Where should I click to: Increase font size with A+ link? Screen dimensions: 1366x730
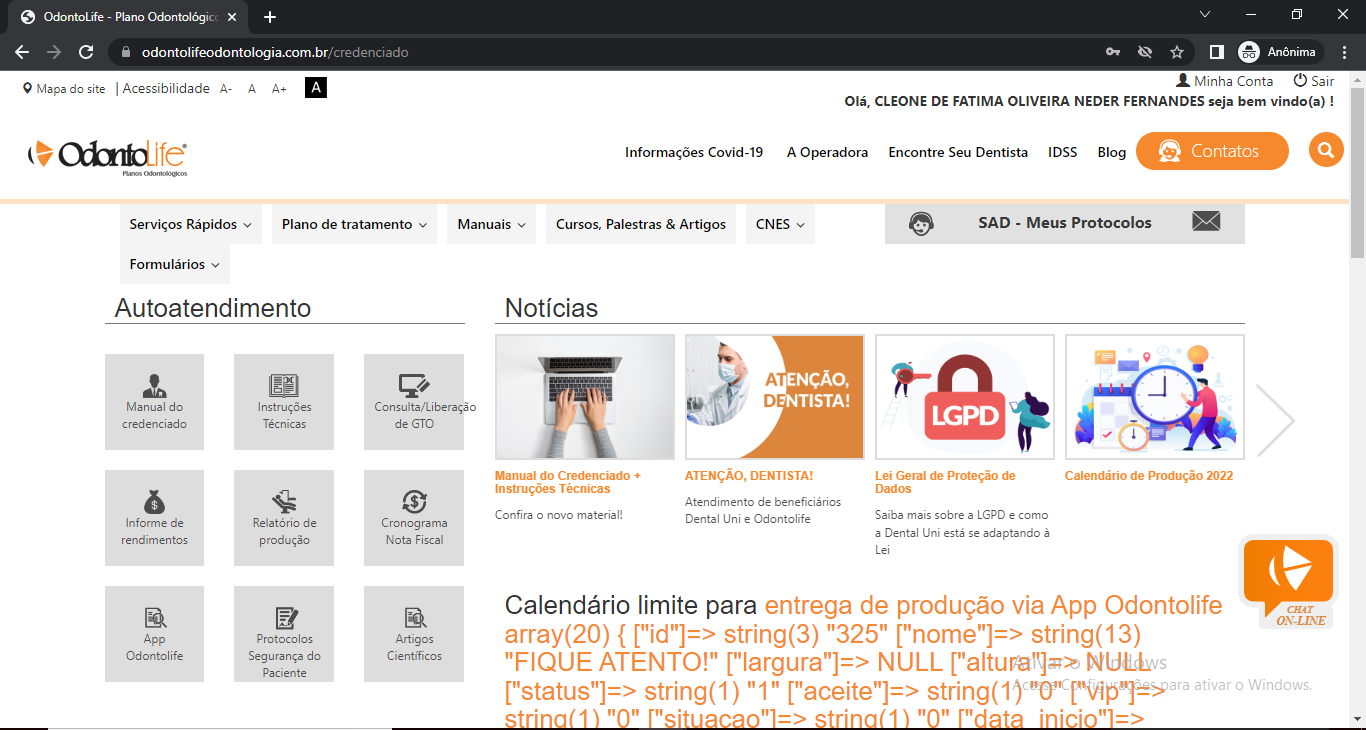coord(279,89)
